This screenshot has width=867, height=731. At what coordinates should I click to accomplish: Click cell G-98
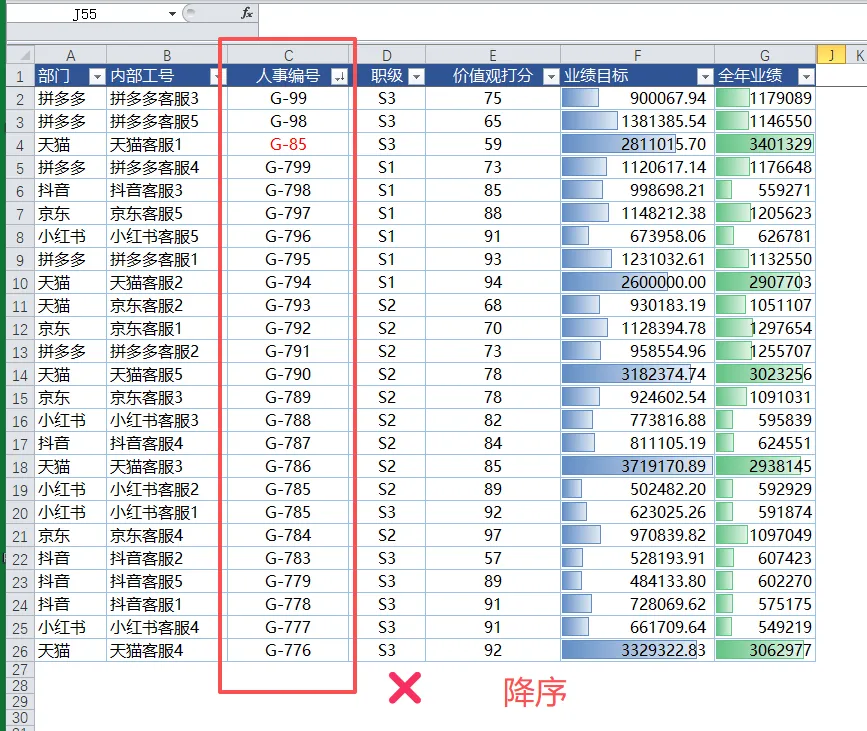288,121
